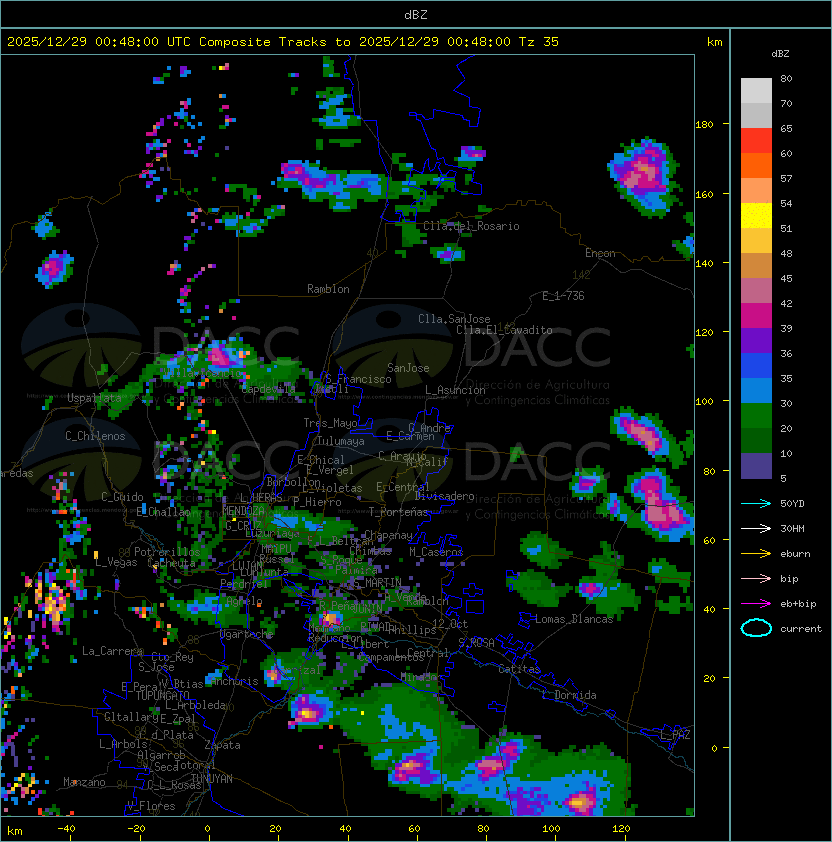Screen dimensions: 832x842
Task: Click the Encon location label
Action: tap(600, 253)
